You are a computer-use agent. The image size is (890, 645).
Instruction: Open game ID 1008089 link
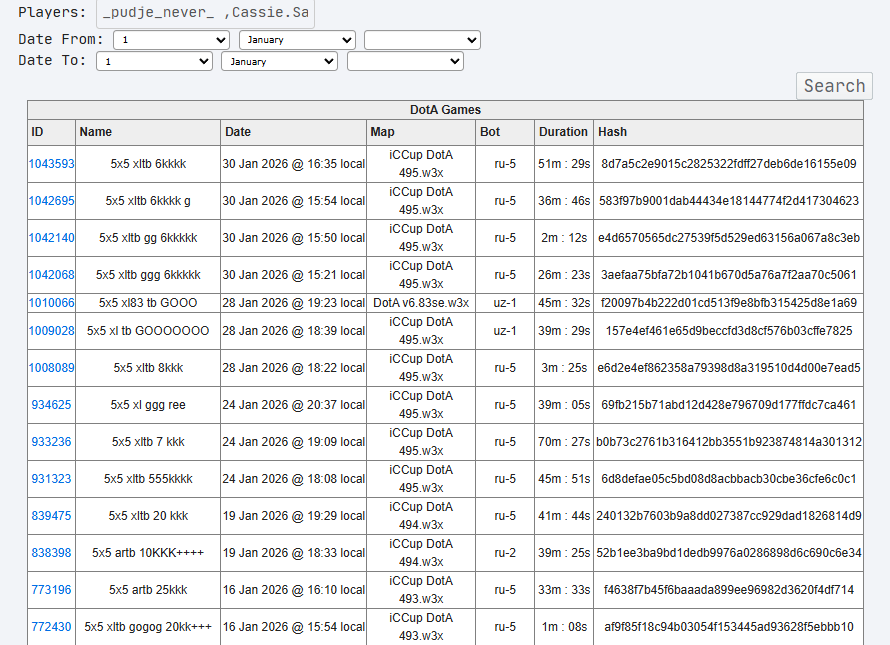[x=52, y=368]
